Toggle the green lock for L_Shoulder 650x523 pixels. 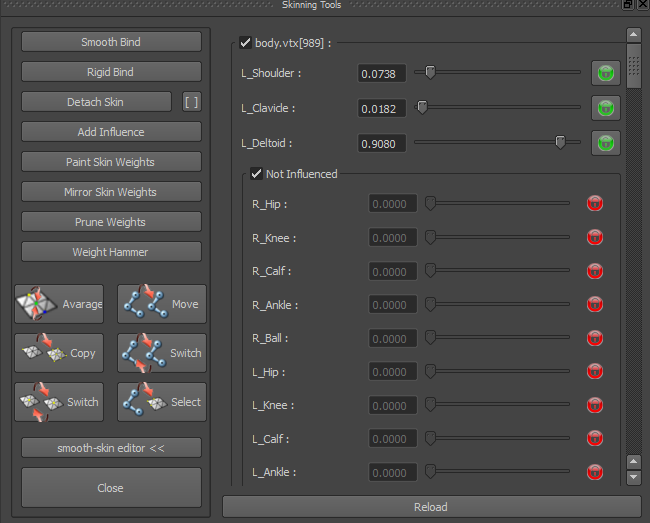[x=606, y=73]
